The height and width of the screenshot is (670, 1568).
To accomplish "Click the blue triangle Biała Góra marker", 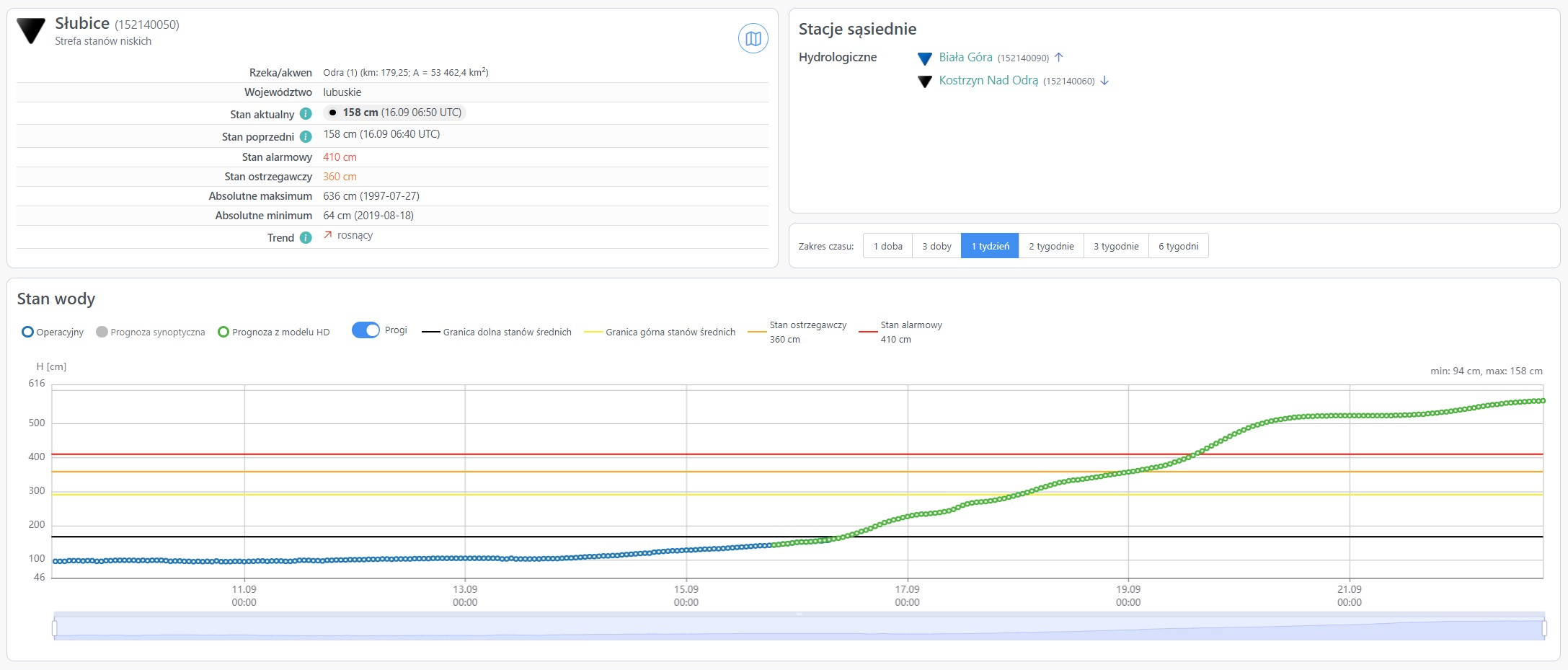I will tap(925, 58).
